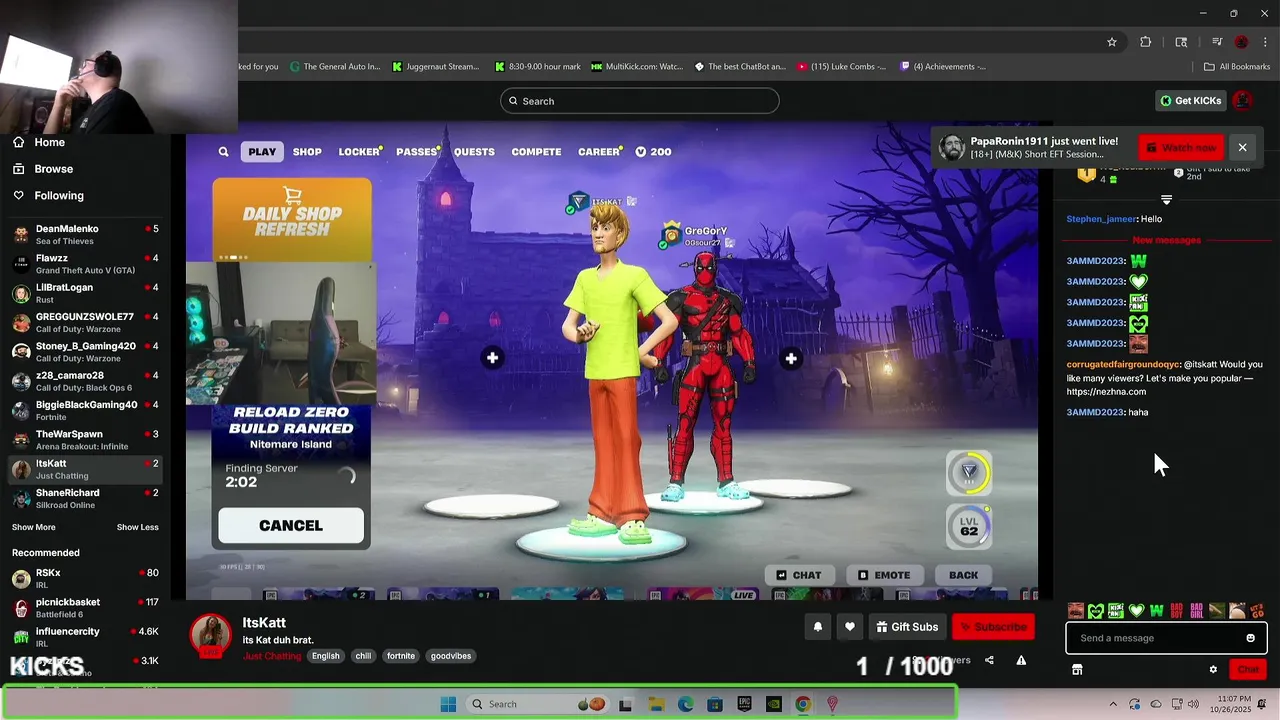Open the Following sidebar link

(48, 196)
